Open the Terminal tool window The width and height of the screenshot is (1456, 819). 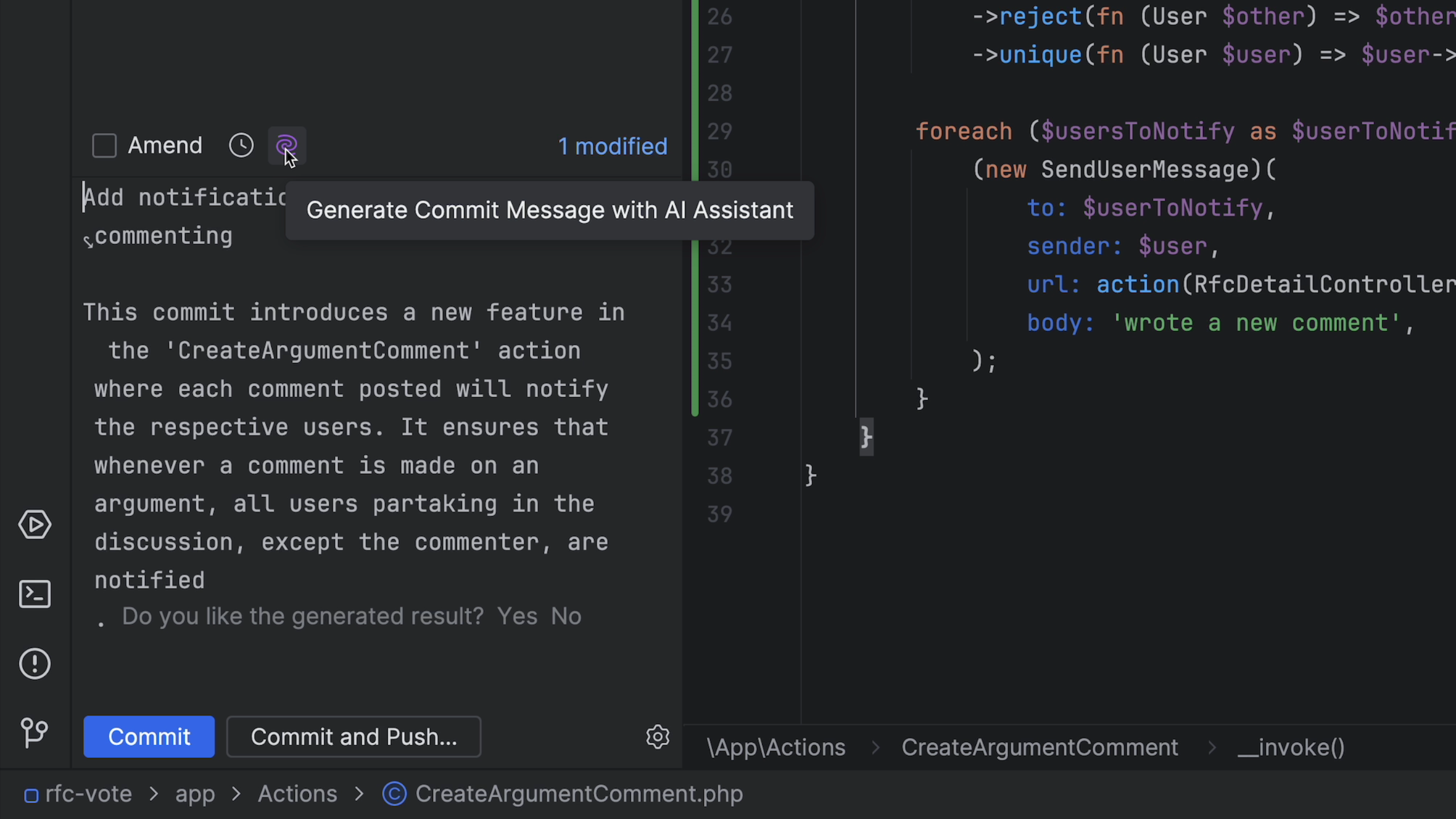[x=35, y=594]
